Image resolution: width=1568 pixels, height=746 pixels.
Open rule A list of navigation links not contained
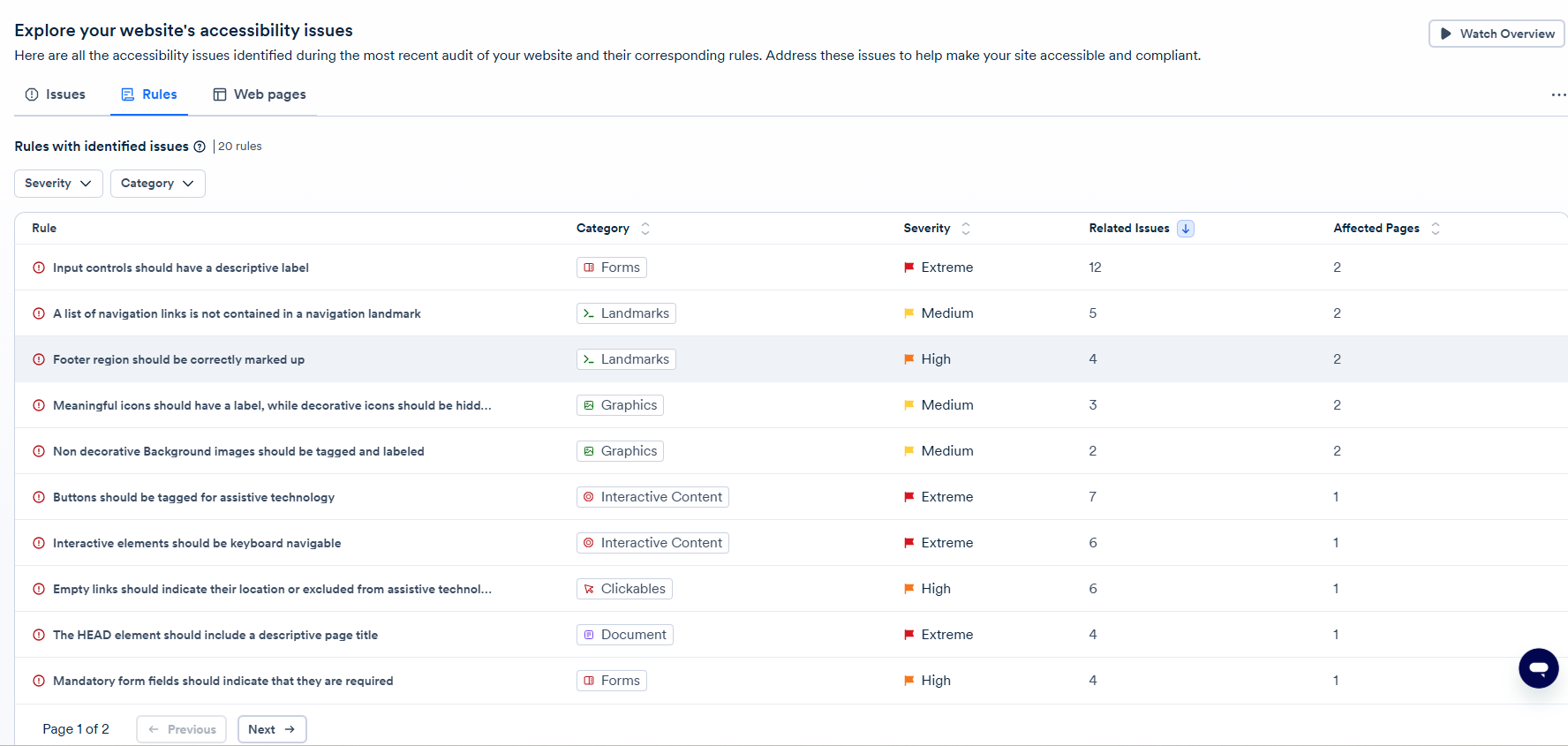click(237, 313)
